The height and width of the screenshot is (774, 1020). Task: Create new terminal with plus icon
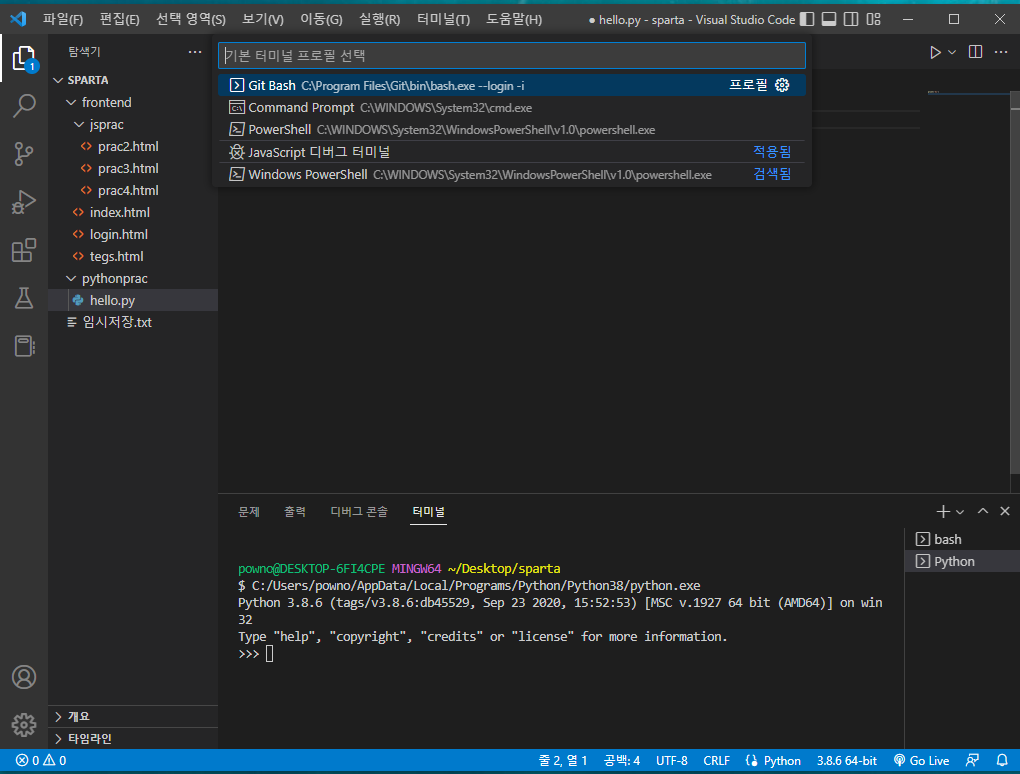(x=943, y=512)
